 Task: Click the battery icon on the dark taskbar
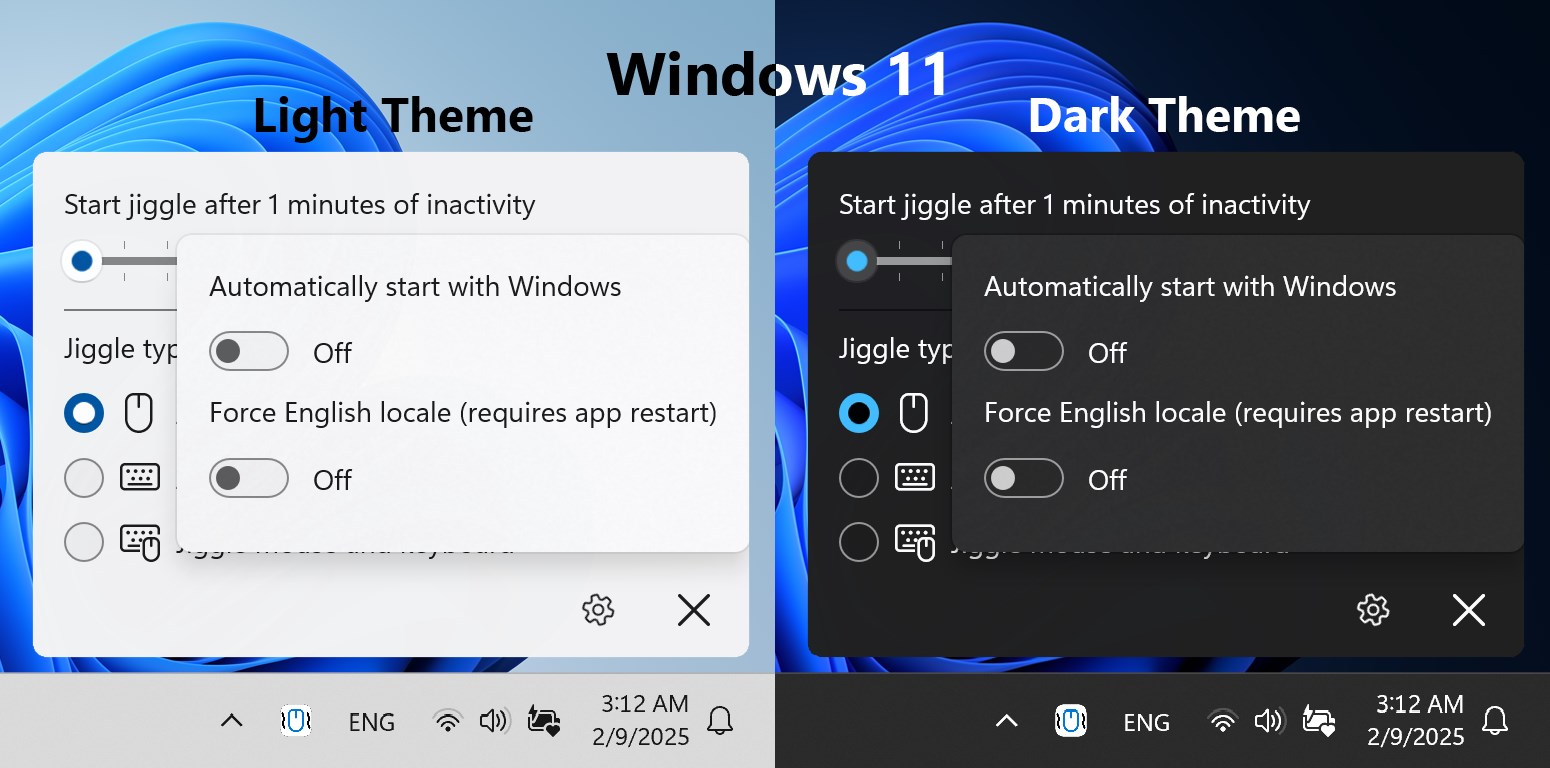pos(1320,721)
